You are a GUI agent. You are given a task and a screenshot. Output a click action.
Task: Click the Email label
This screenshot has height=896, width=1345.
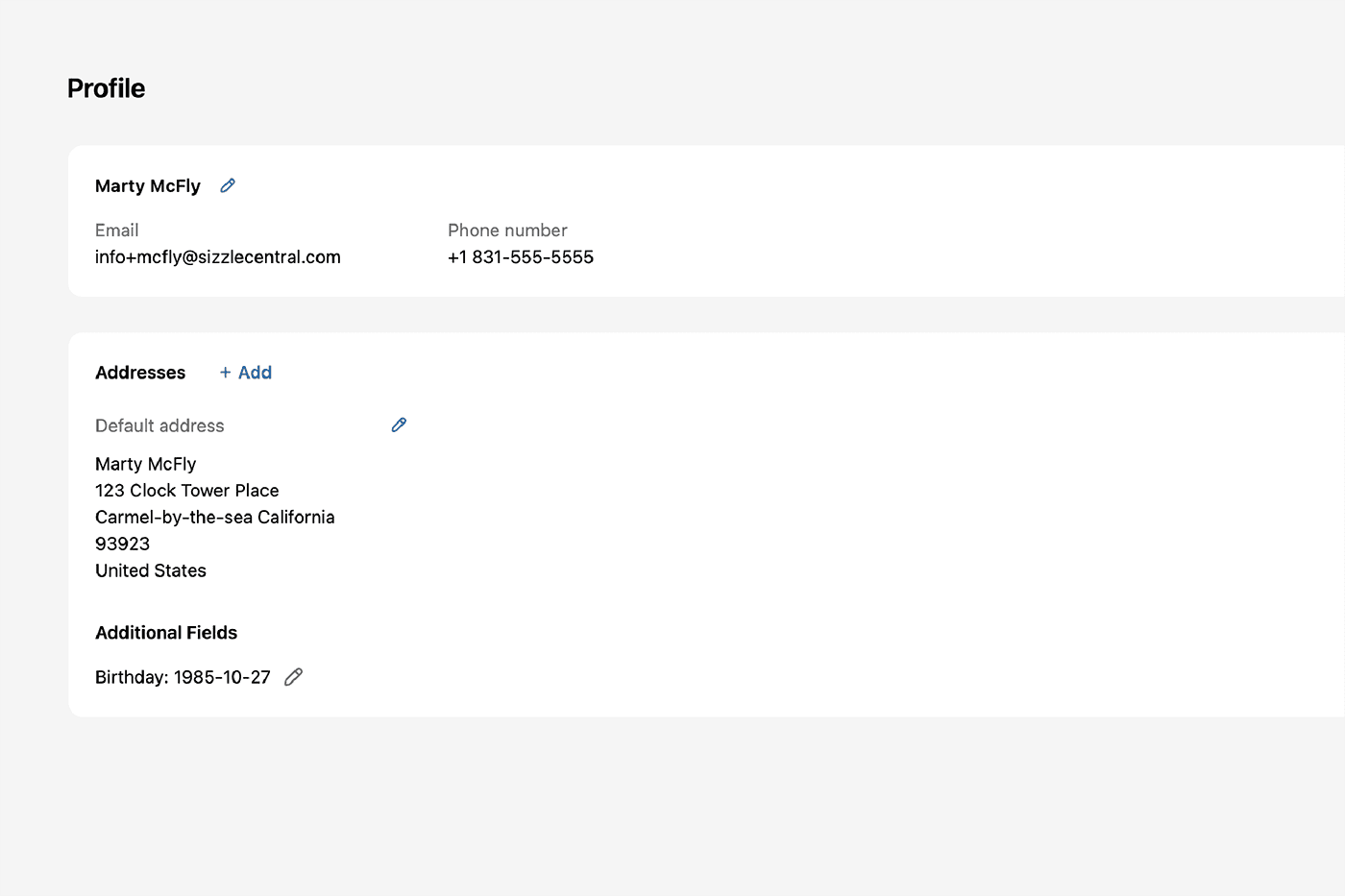117,230
